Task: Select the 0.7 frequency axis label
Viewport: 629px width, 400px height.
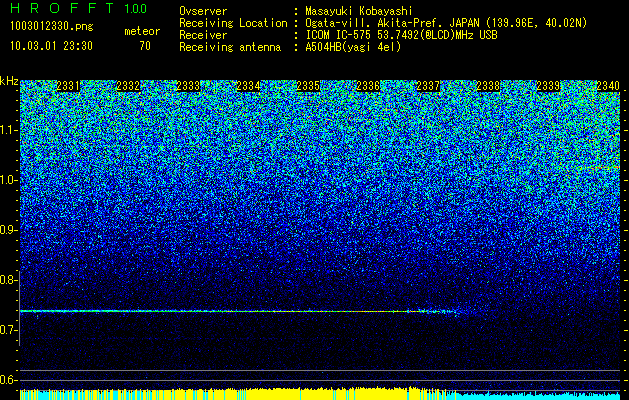Action: [x=8, y=330]
